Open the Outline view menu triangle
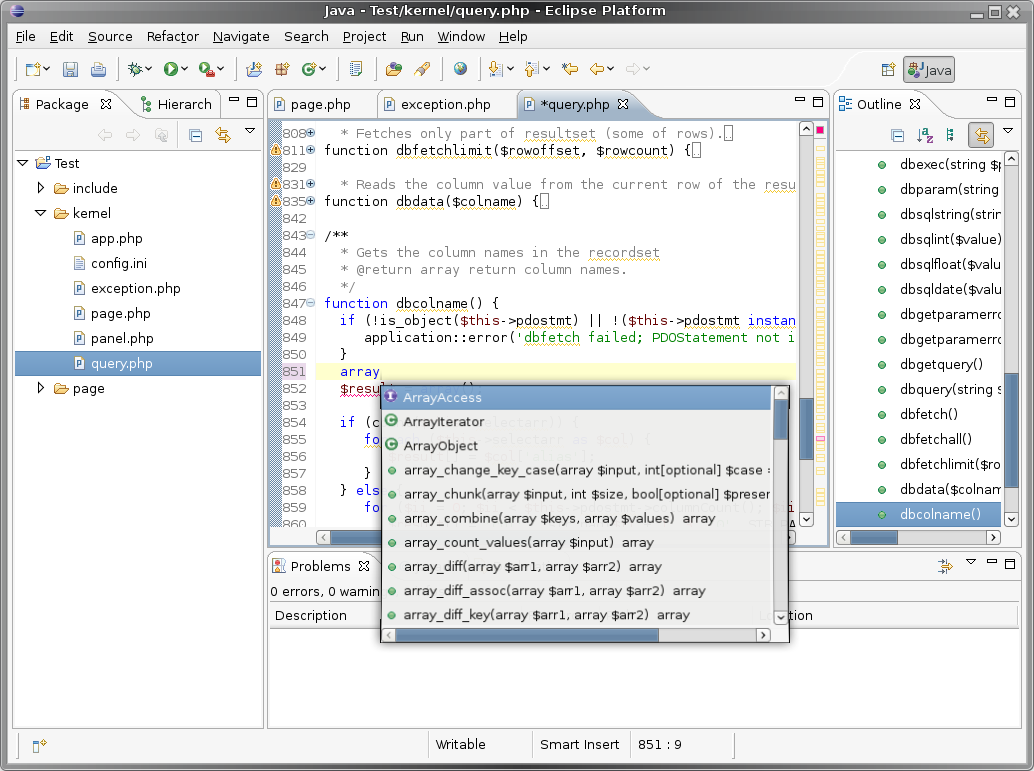 1008,131
